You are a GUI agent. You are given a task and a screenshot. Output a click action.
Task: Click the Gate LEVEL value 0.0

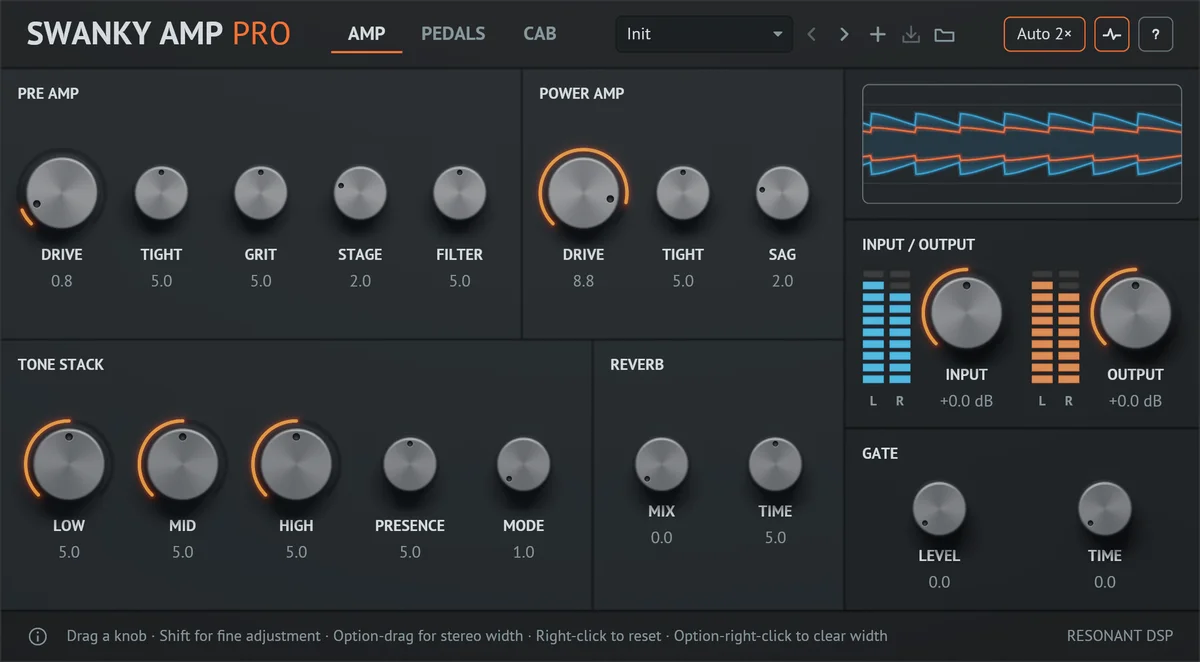[939, 582]
